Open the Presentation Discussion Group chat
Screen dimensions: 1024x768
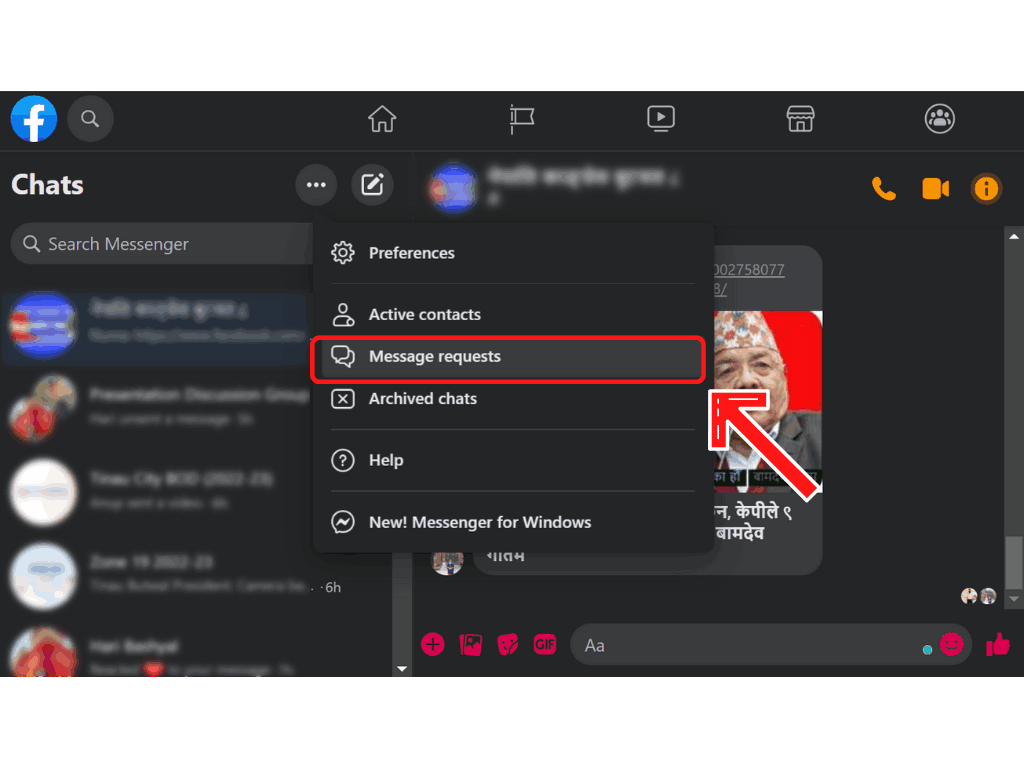[155, 408]
